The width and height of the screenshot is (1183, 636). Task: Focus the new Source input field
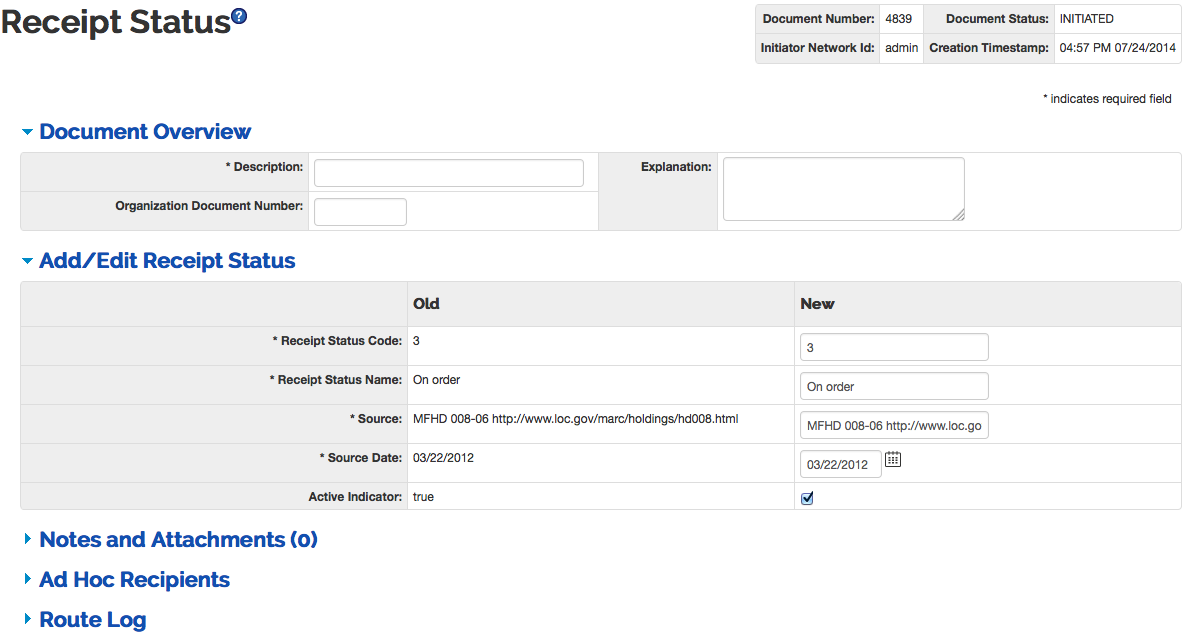893,426
